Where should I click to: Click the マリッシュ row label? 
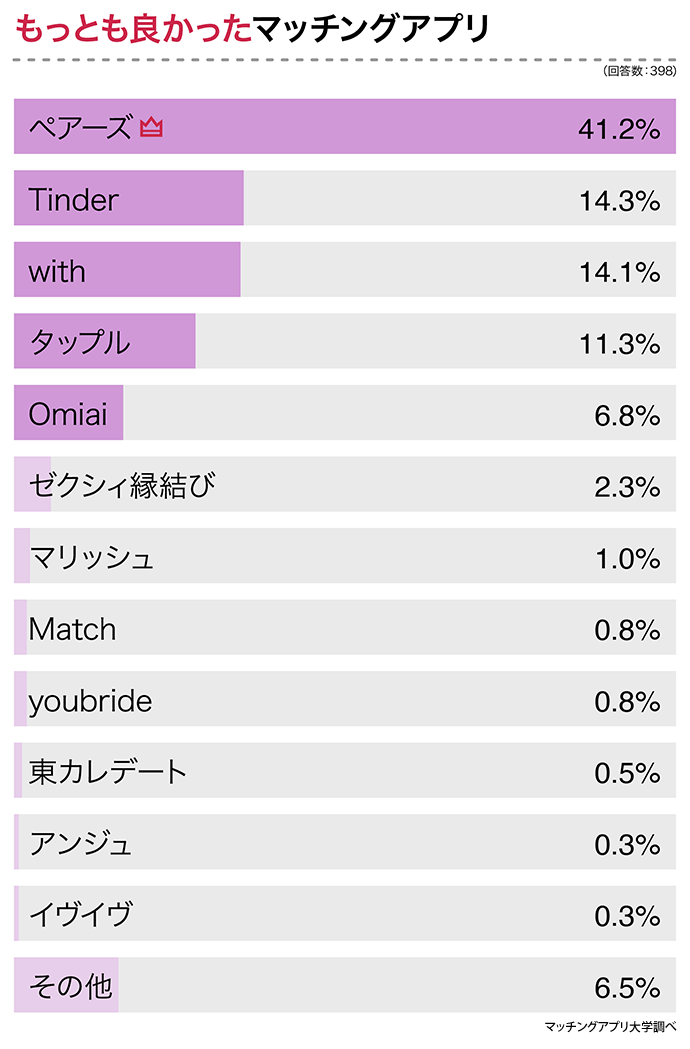92,557
